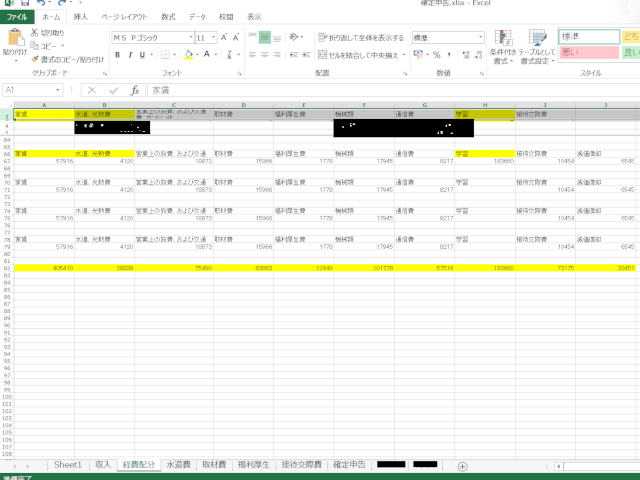Center cell text horizontally
640x480 pixels.
tap(265, 55)
